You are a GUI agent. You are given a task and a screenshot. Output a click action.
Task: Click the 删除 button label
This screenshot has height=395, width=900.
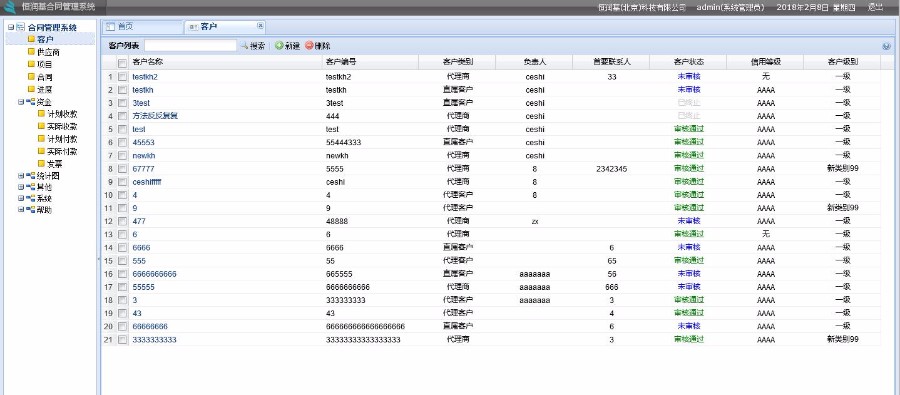[323, 46]
